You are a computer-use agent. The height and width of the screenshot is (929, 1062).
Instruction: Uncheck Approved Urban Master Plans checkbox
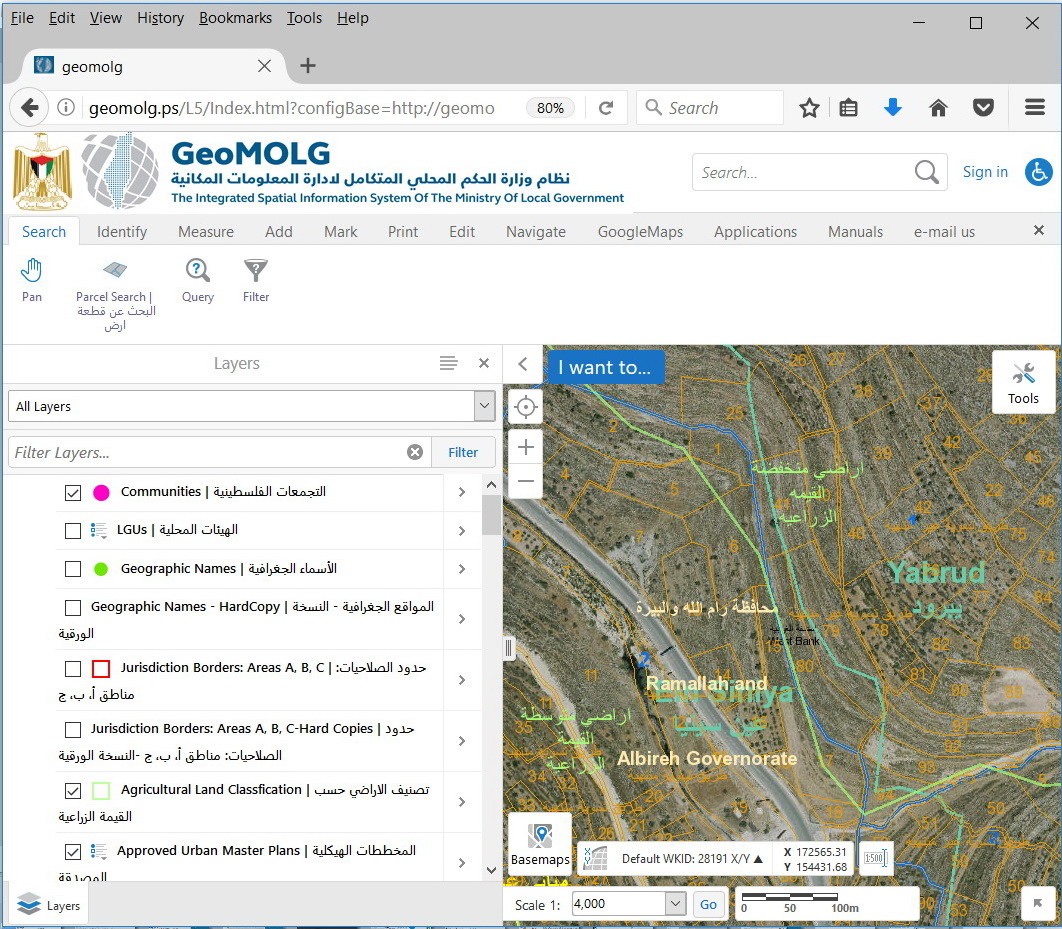(72, 851)
